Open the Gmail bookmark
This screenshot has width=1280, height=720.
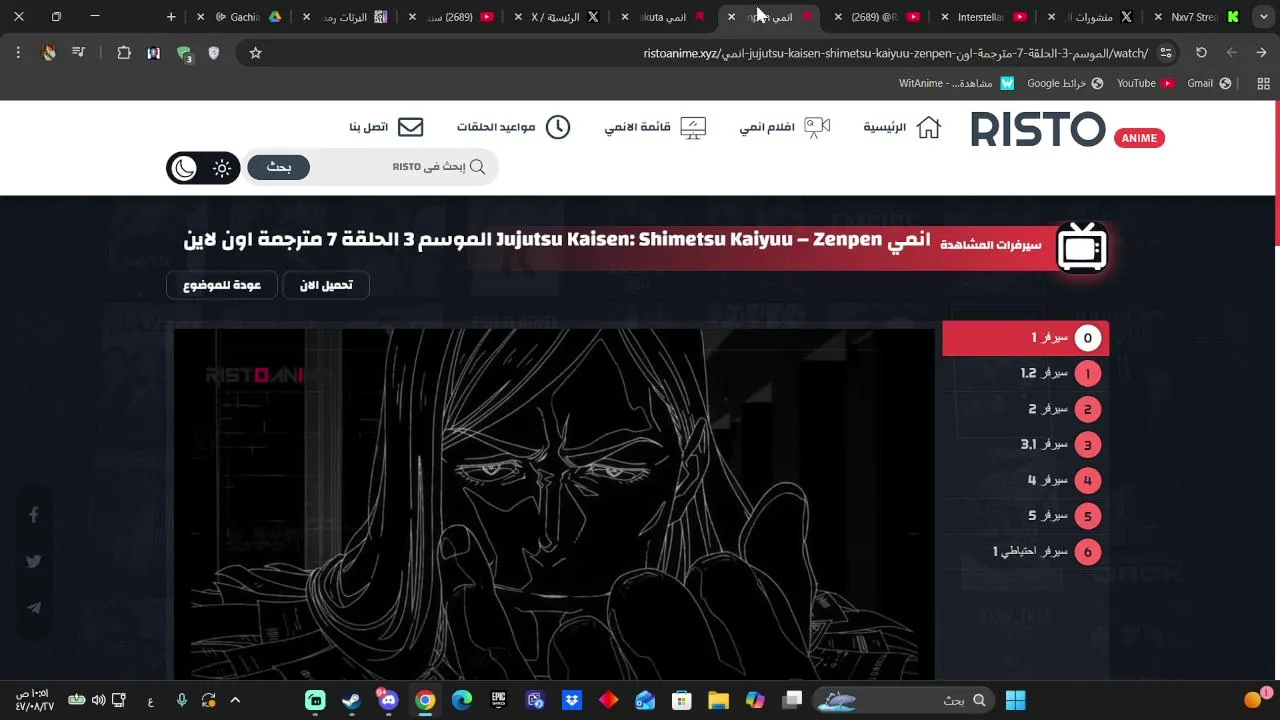click(x=1209, y=83)
